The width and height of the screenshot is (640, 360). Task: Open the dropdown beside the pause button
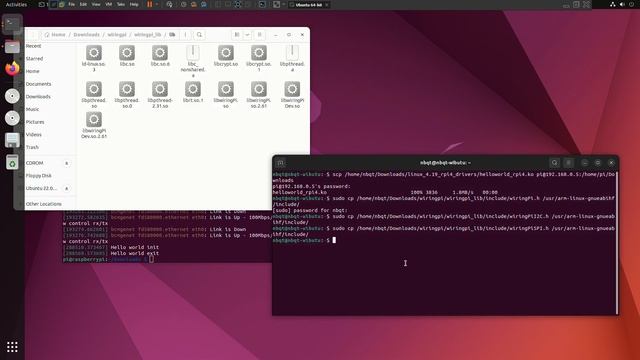point(157,4)
